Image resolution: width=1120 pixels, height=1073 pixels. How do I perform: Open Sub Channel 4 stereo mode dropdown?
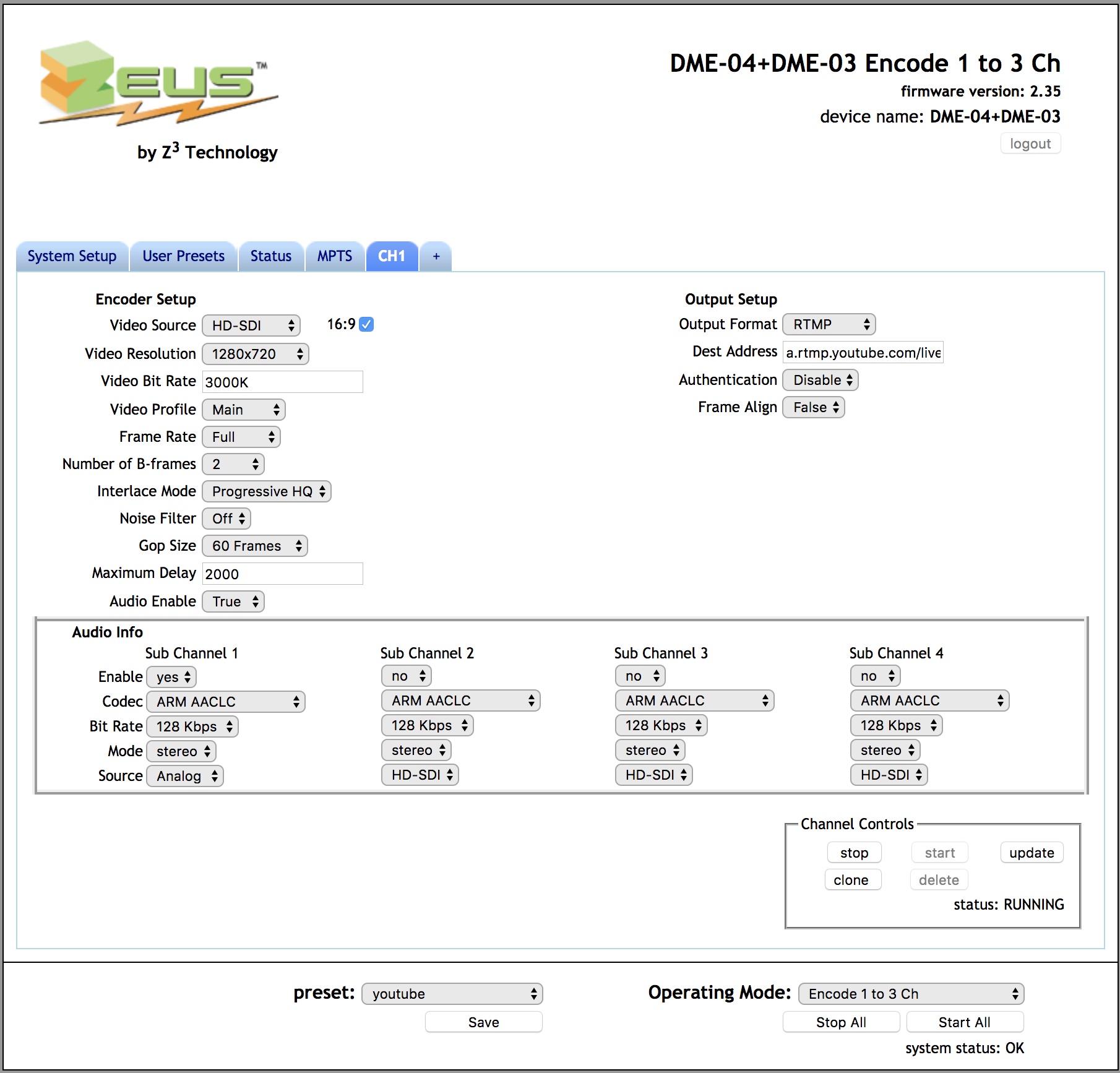pyautogui.click(x=885, y=750)
